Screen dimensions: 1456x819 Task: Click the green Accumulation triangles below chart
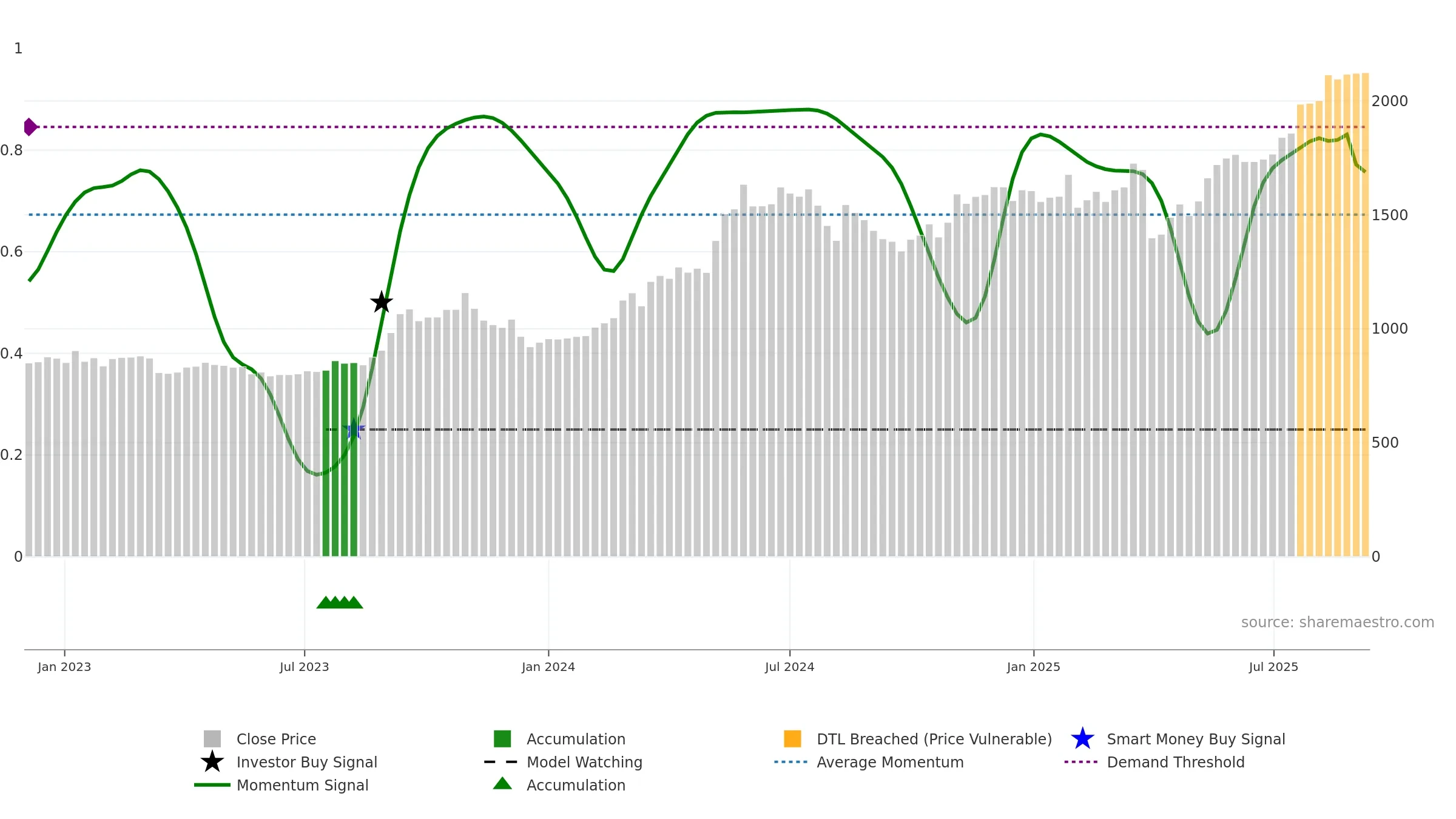(340, 602)
